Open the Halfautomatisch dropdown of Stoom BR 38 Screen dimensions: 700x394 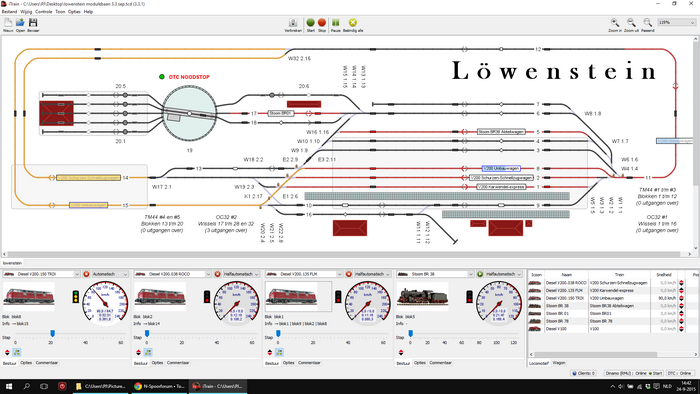(x=504, y=274)
